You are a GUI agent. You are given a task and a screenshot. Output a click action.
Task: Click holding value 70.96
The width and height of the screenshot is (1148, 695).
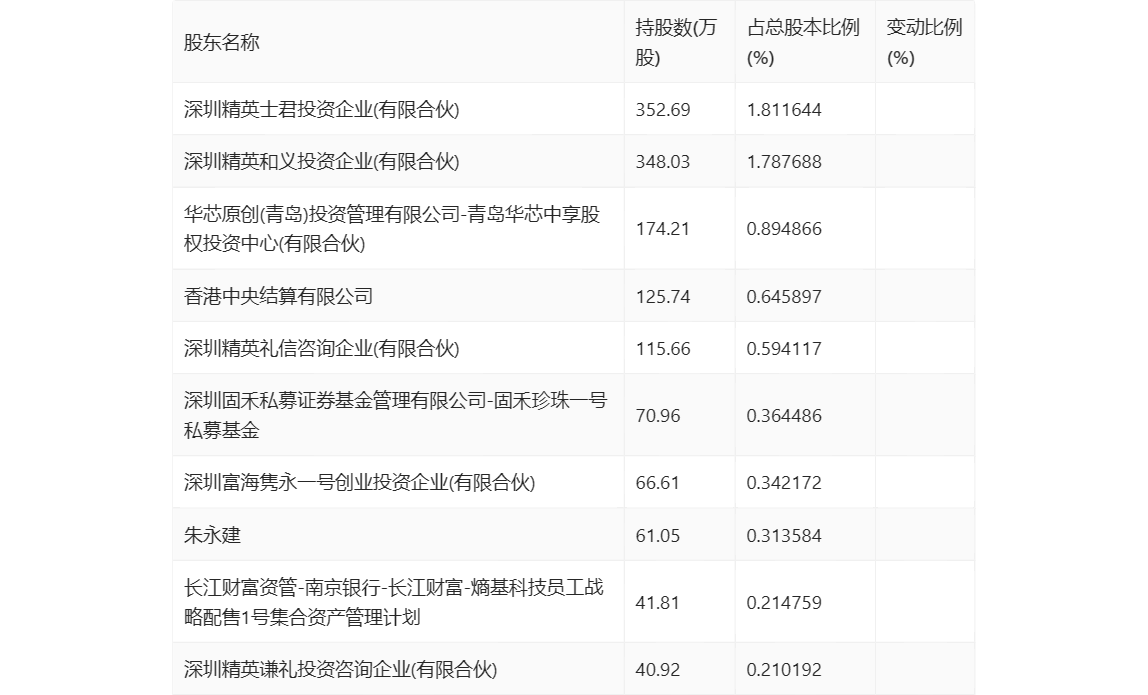point(657,416)
